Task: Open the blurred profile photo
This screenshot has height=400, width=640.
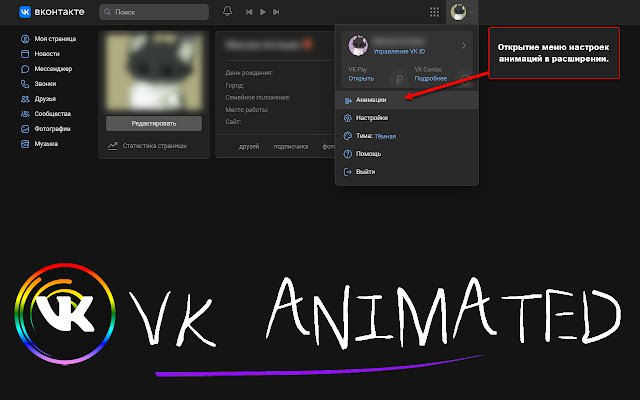Action: coord(154,71)
